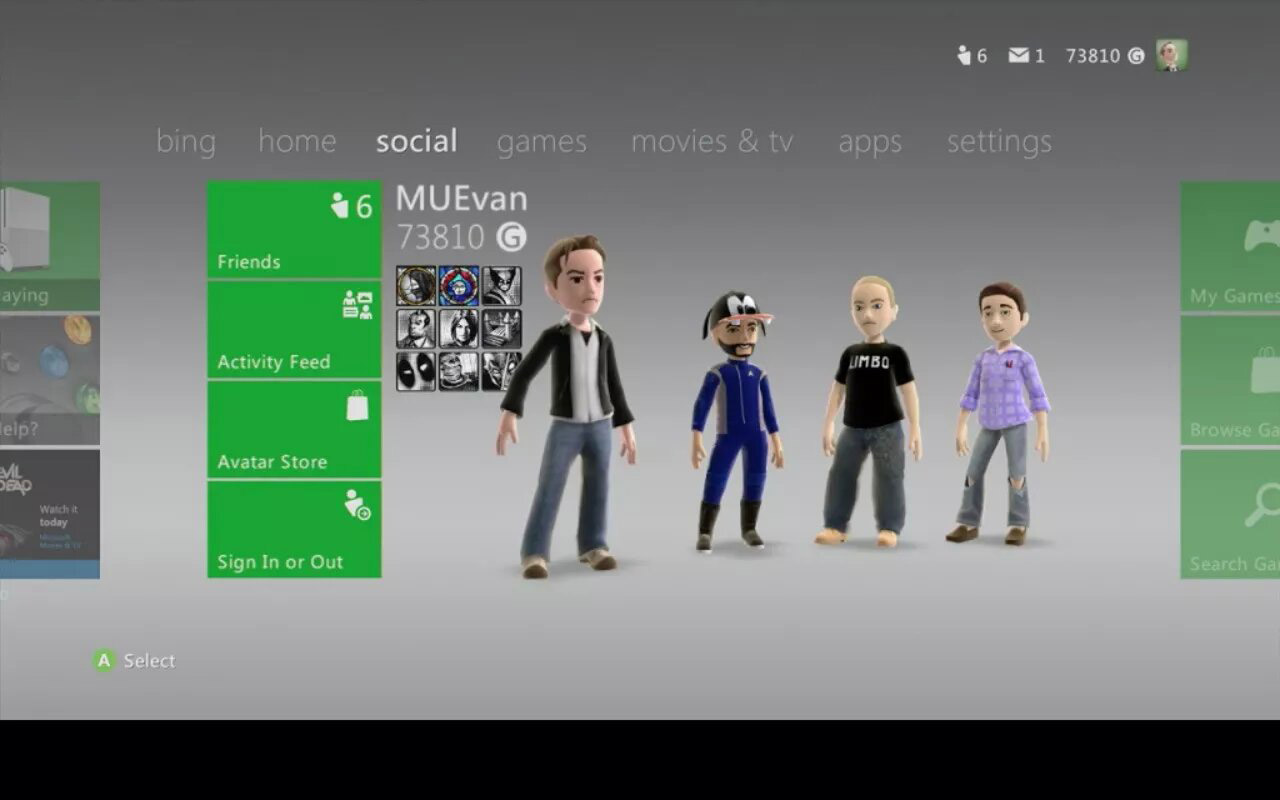The height and width of the screenshot is (800, 1280).
Task: Open the friends online indicator in the top bar
Action: point(971,56)
